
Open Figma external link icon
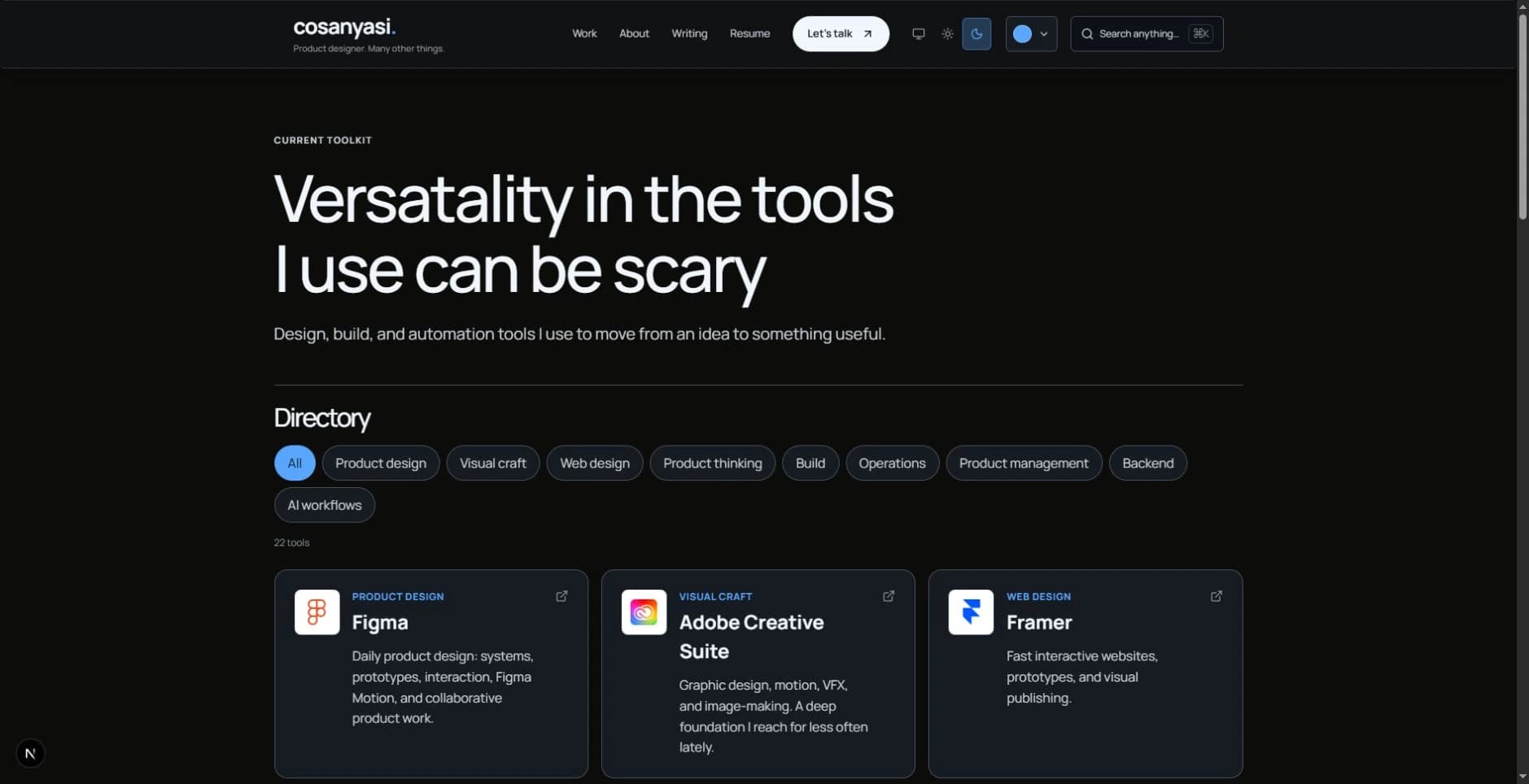click(561, 596)
